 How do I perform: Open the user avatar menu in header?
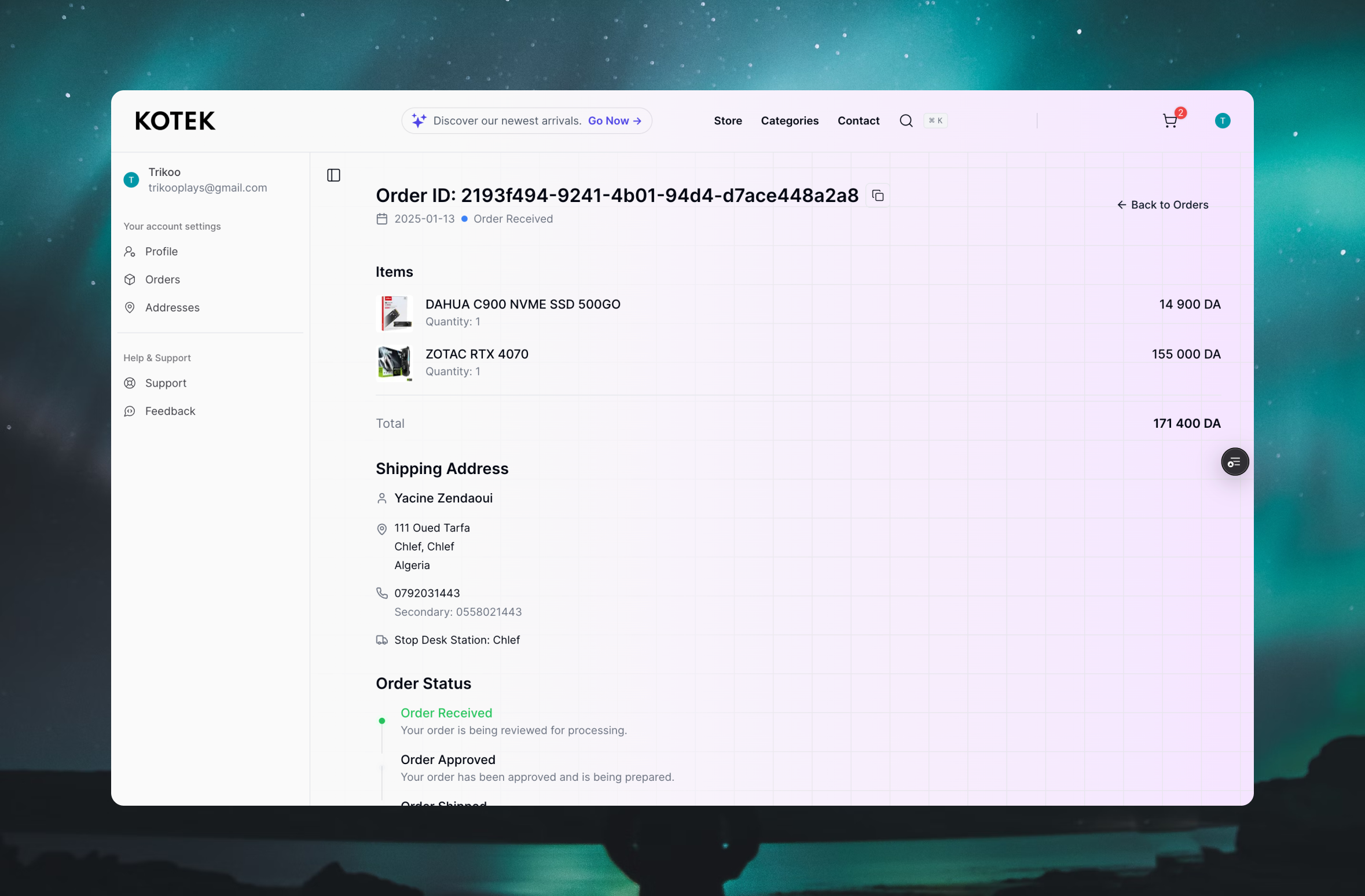[1222, 120]
